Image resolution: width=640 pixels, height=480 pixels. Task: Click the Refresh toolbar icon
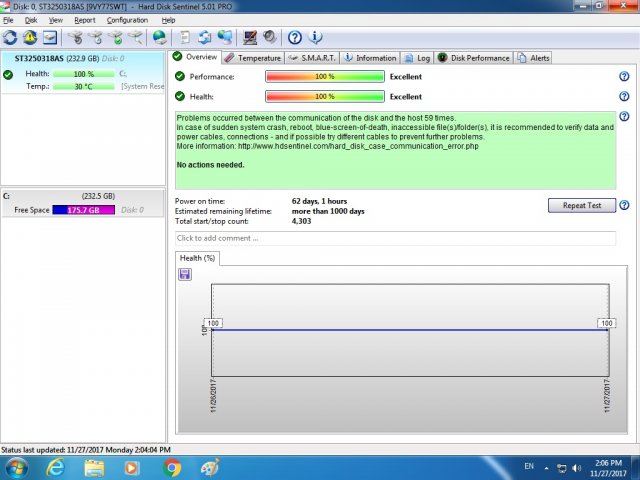(x=11, y=38)
